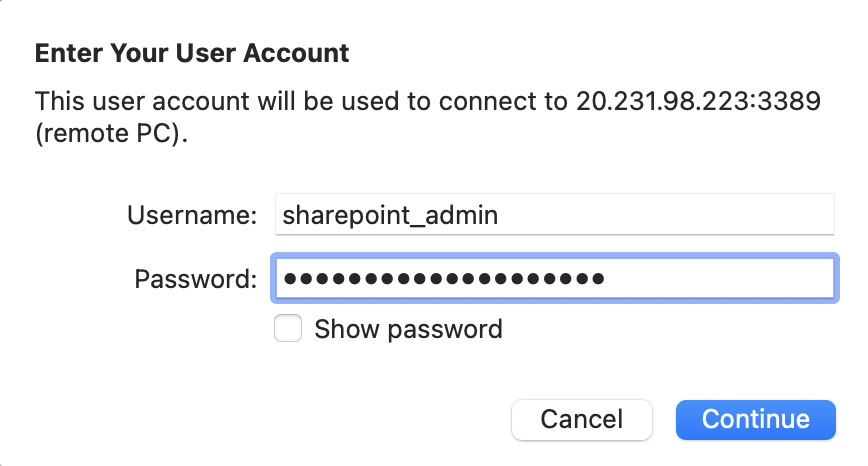
Task: Click the 20.231.98.223:3389 address text
Action: click(699, 102)
